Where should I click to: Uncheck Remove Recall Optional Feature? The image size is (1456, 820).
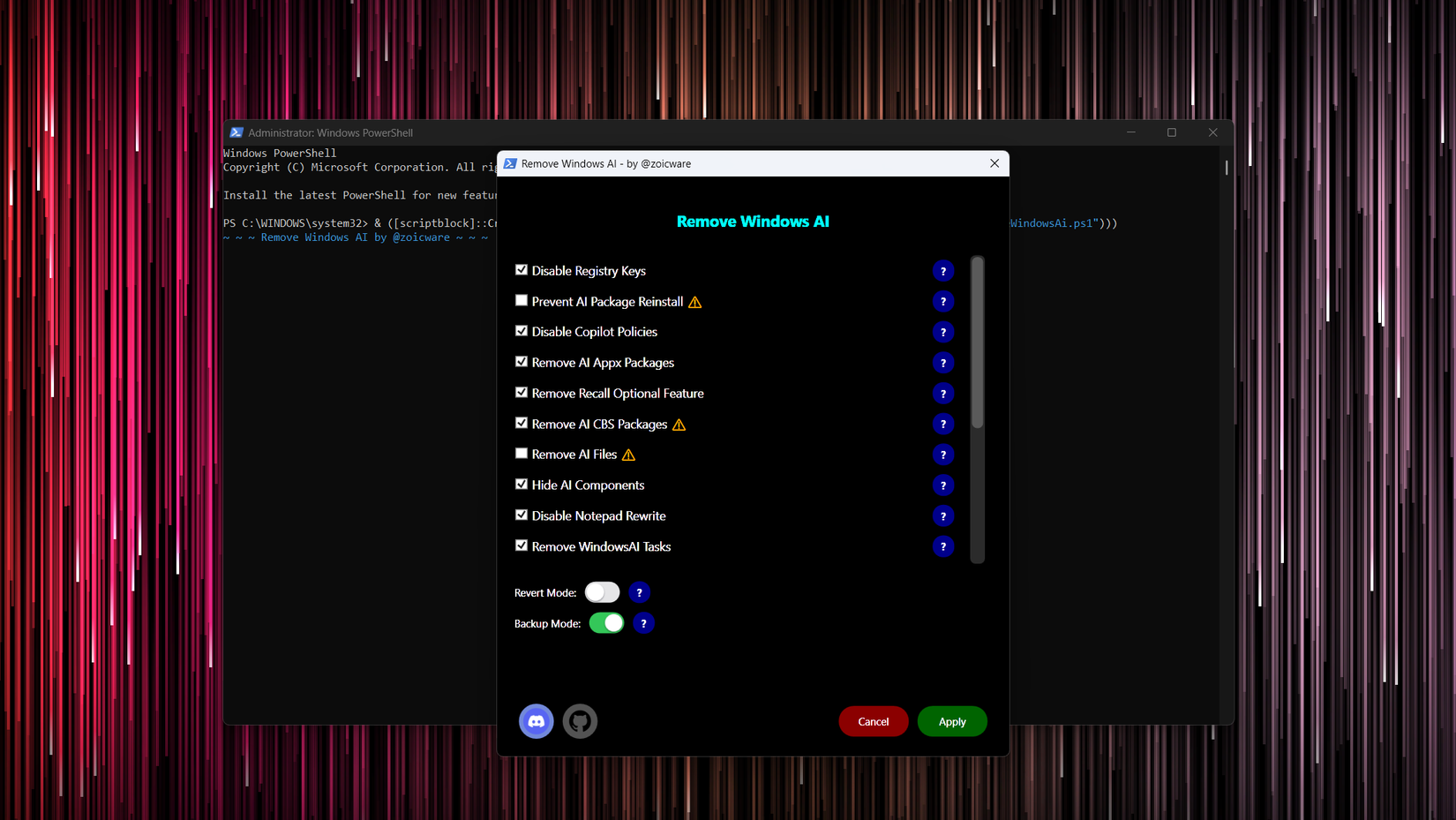[x=522, y=393]
